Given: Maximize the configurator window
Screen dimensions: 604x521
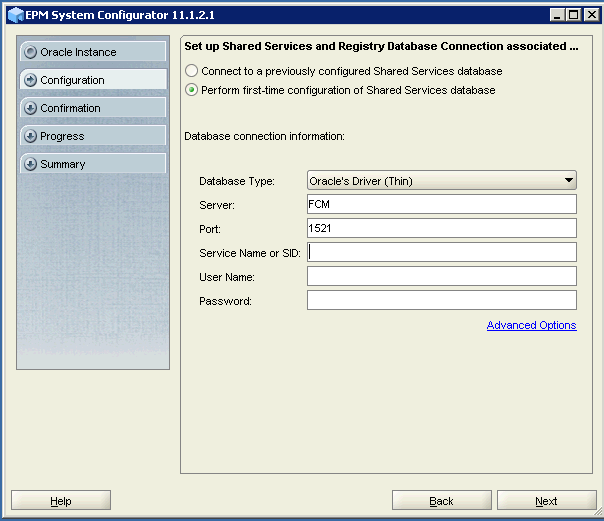Looking at the screenshot, I should point(574,15).
